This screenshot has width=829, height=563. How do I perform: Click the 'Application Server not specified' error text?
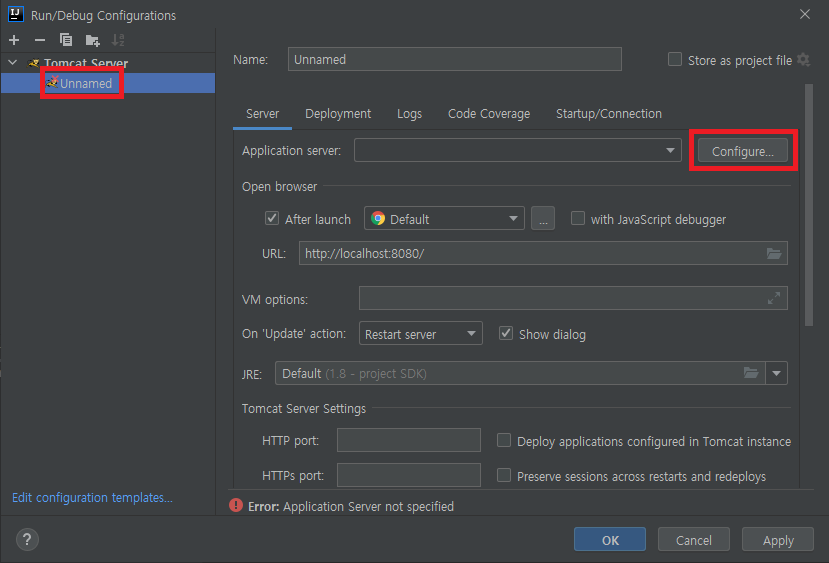pyautogui.click(x=368, y=506)
